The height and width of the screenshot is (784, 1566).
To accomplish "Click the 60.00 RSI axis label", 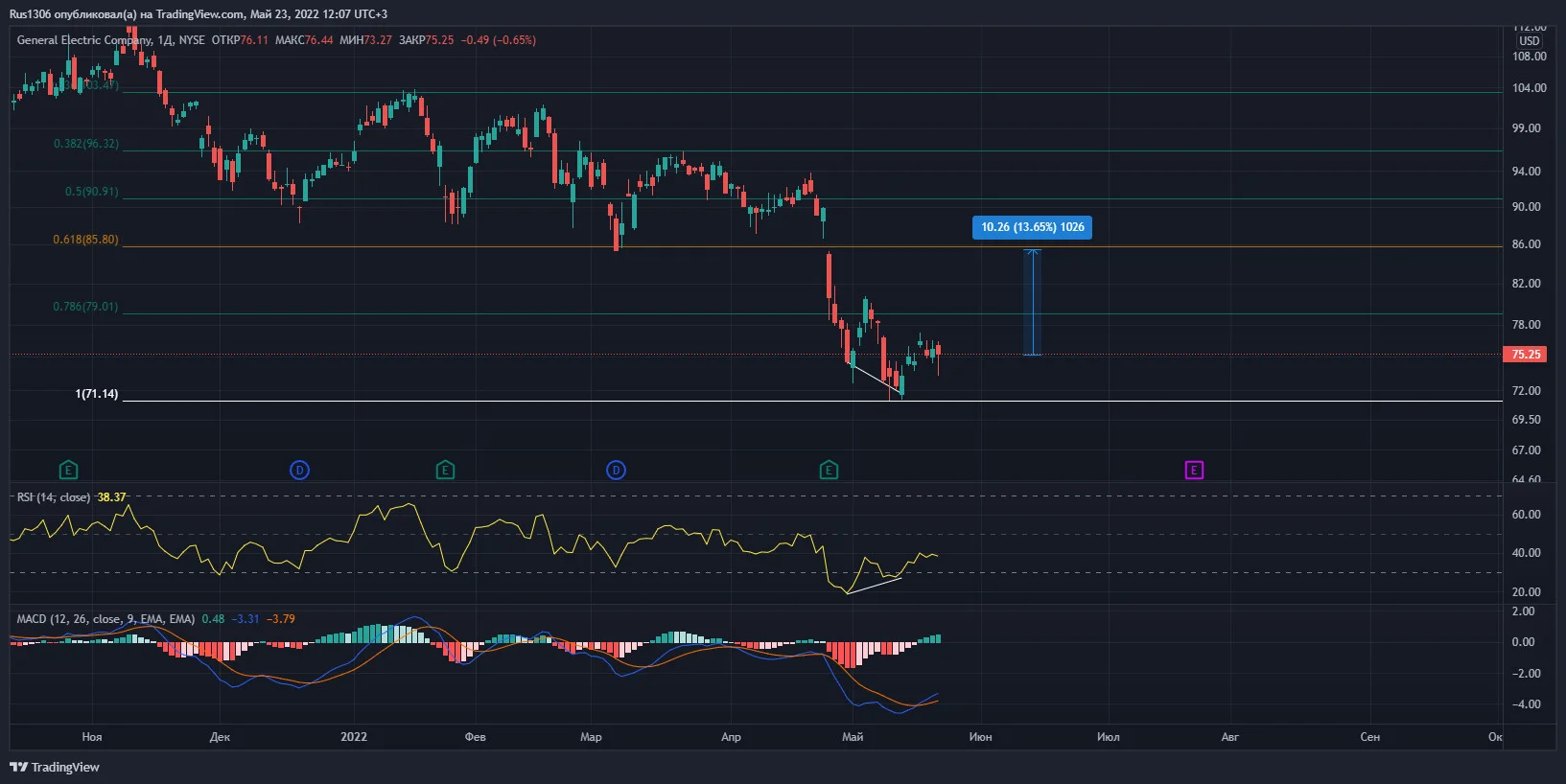I will tap(1527, 515).
